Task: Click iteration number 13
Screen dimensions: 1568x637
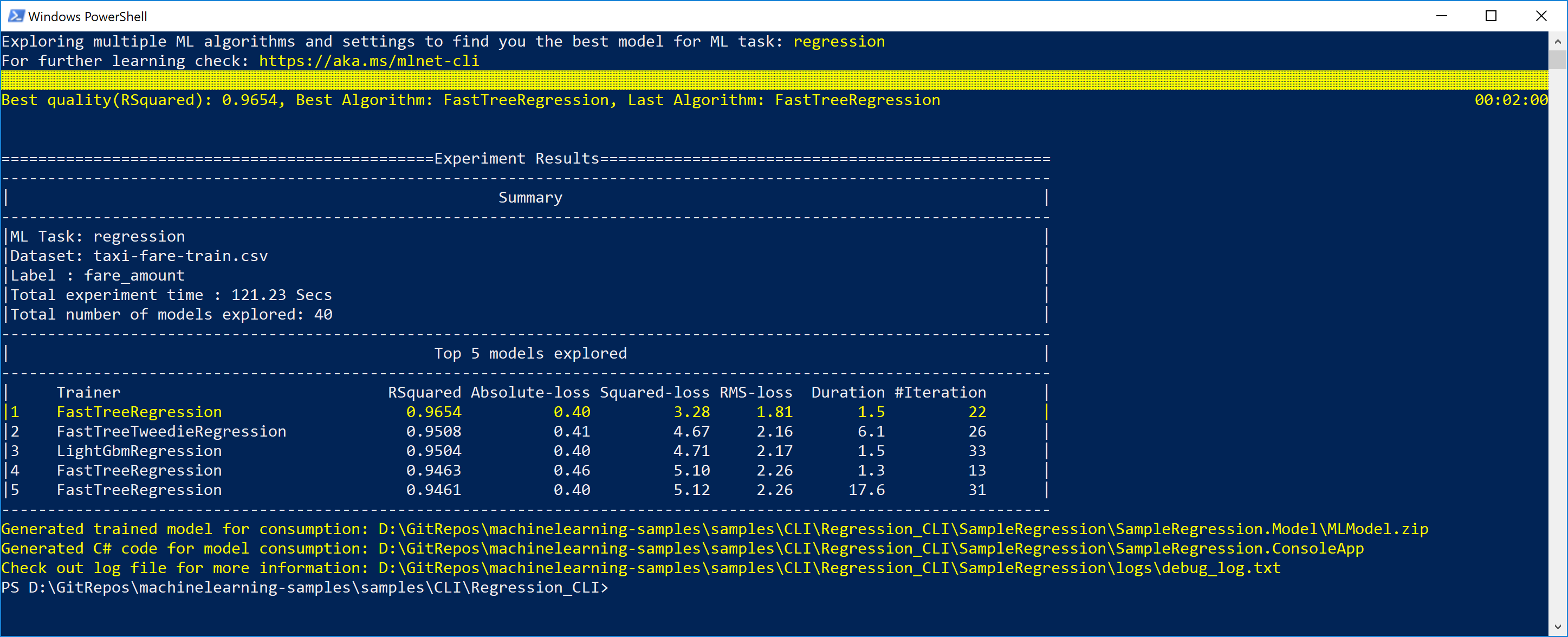Action: (977, 470)
